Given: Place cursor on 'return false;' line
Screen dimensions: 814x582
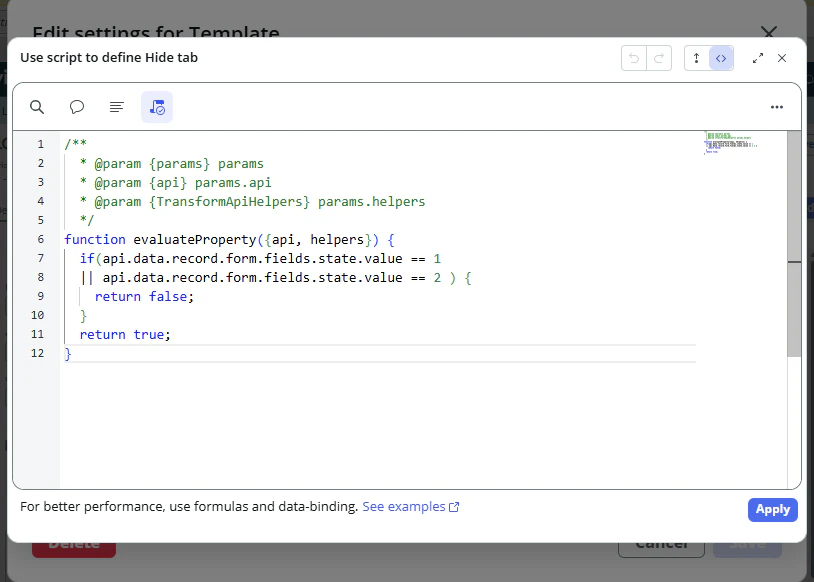Looking at the screenshot, I should (144, 296).
